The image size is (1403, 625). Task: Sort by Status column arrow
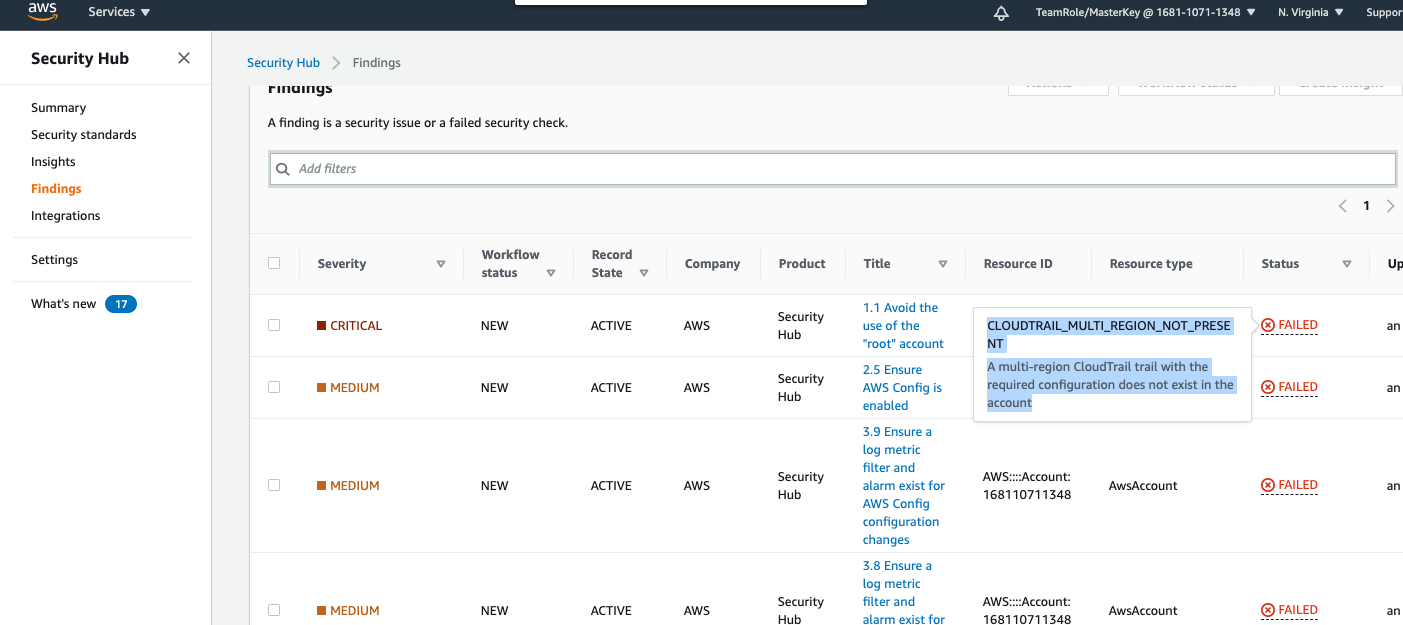1347,265
